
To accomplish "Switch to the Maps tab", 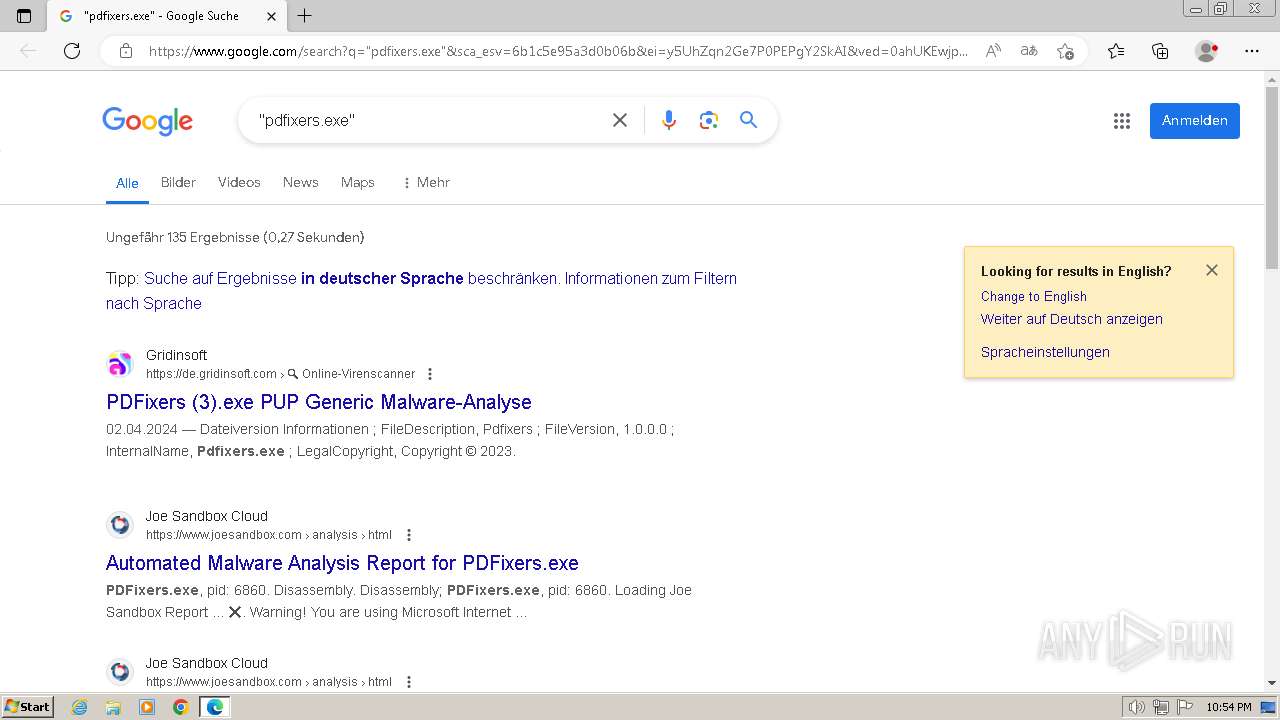I will (x=357, y=182).
